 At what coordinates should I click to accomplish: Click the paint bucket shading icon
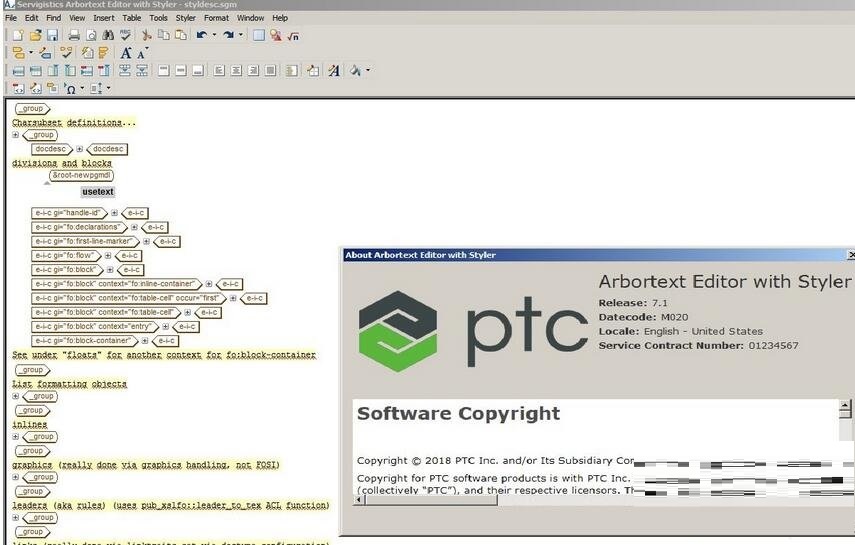click(x=356, y=70)
